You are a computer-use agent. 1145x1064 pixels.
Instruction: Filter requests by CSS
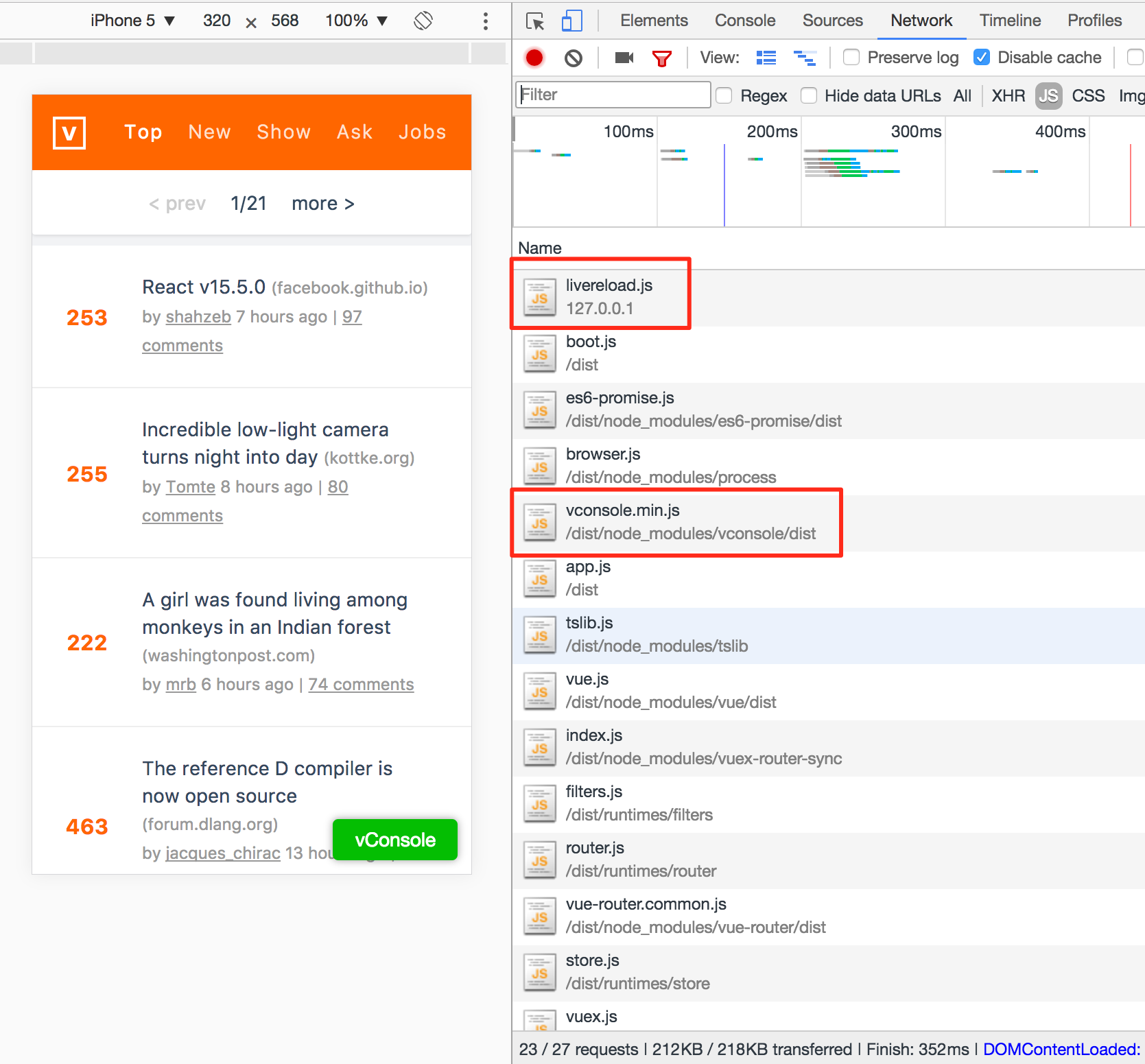click(1089, 96)
